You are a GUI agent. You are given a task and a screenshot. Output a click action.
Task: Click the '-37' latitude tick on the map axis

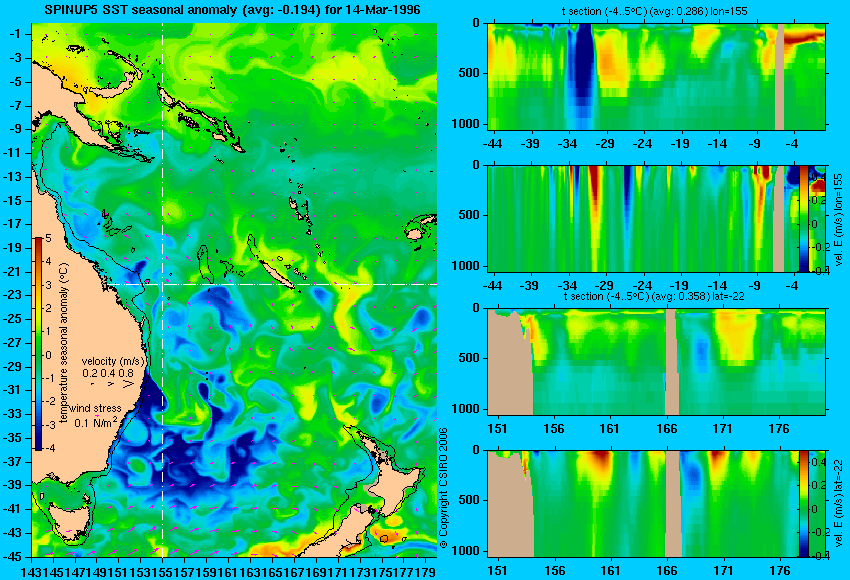pyautogui.click(x=14, y=461)
